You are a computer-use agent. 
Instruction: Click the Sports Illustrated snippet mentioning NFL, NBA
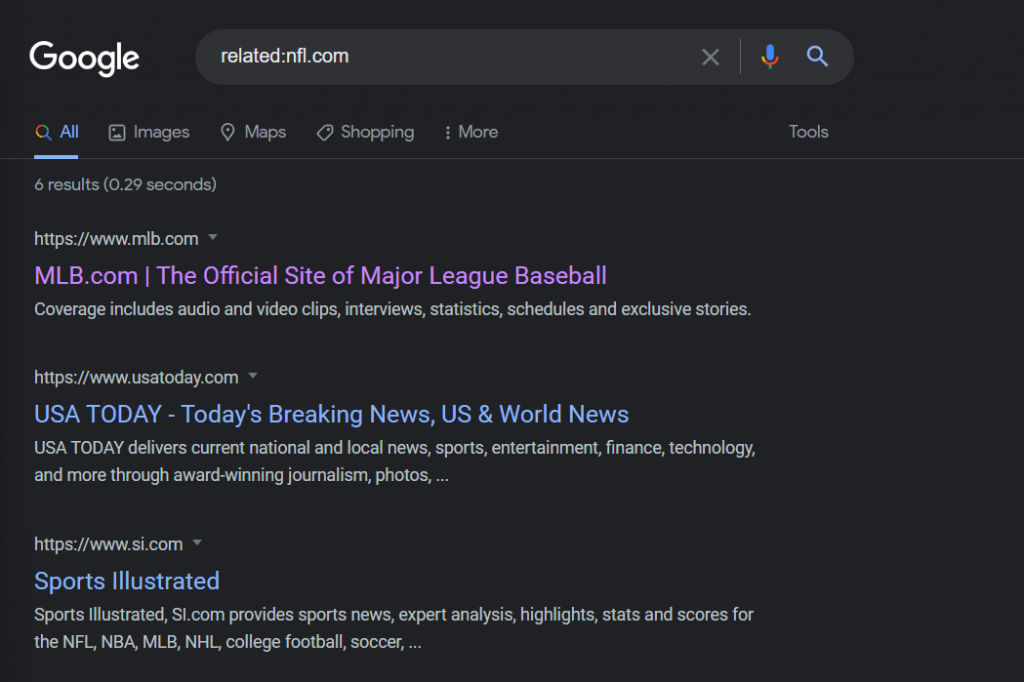pyautogui.click(x=394, y=628)
